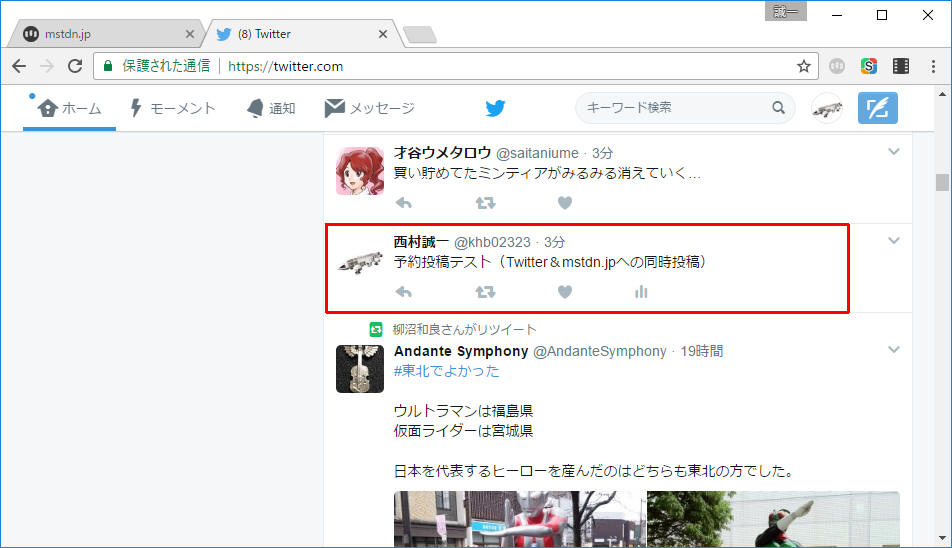952x548 pixels.
Task: Reply to 才谷ウメタロウ's tweet
Action: [404, 203]
